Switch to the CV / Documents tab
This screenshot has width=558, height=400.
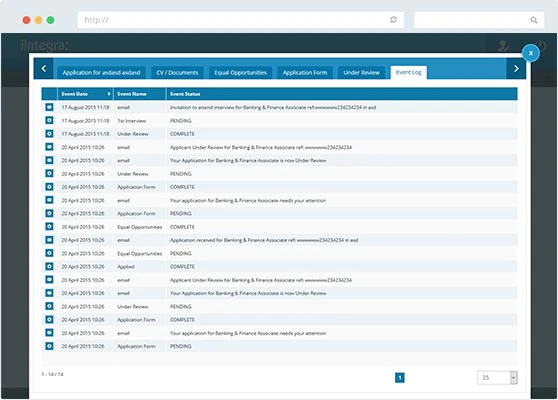point(177,73)
